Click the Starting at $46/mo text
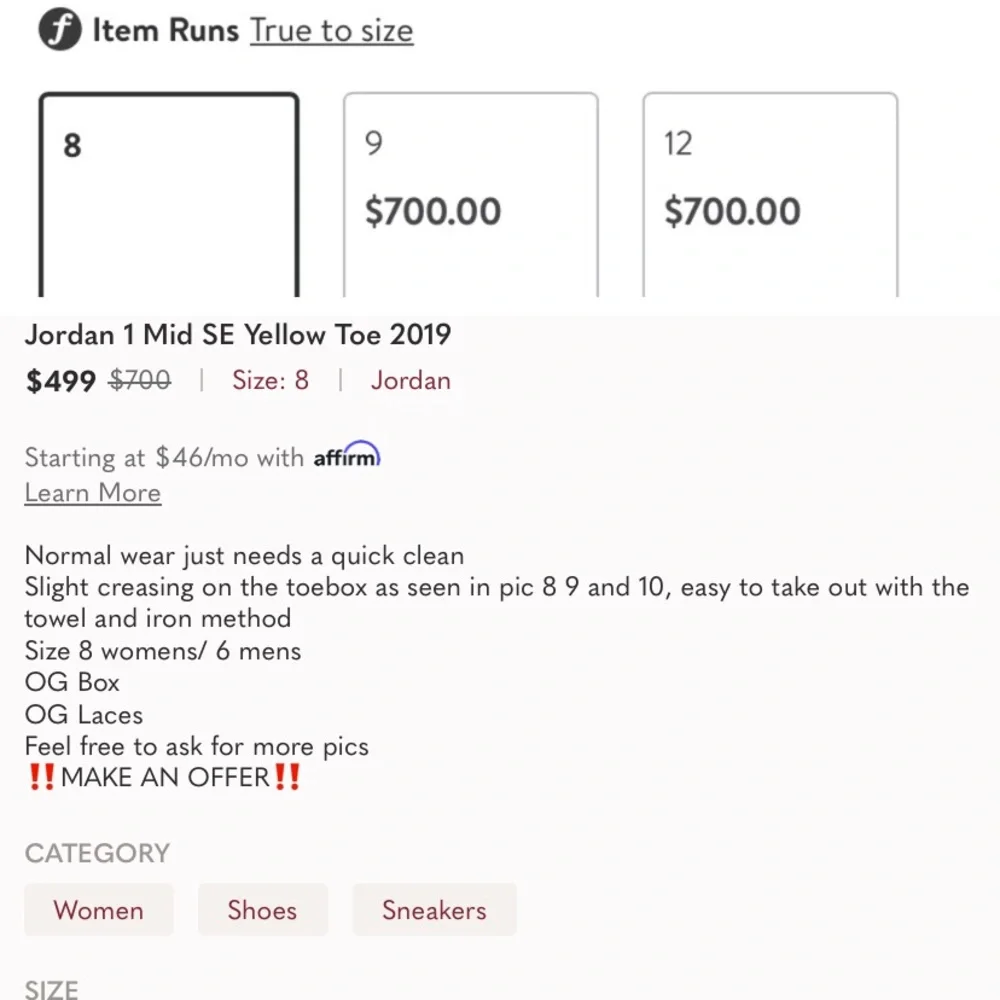Image resolution: width=1000 pixels, height=1000 pixels. [164, 458]
